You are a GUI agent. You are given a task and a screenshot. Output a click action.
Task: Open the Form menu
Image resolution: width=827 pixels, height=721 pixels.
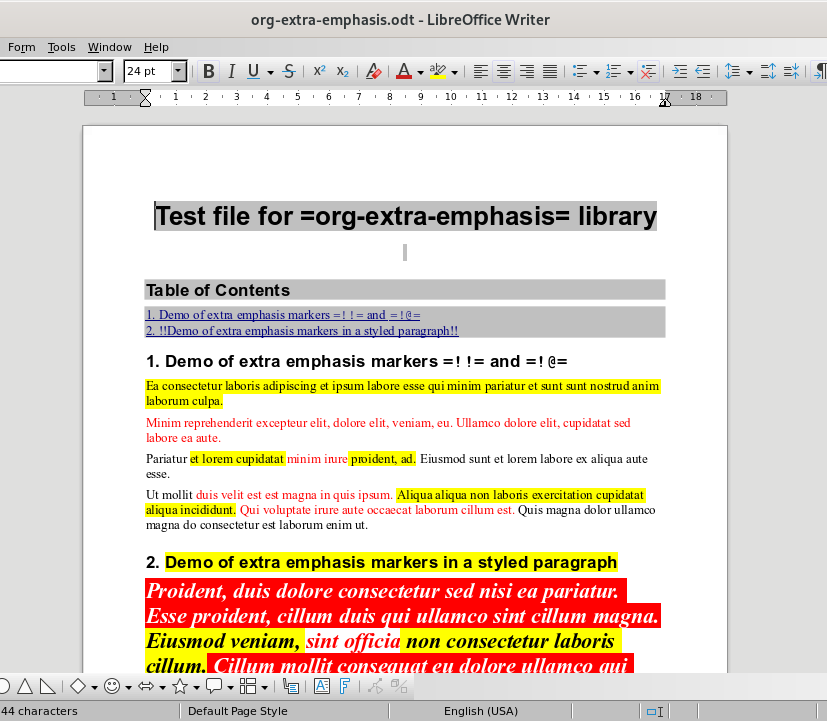22,47
